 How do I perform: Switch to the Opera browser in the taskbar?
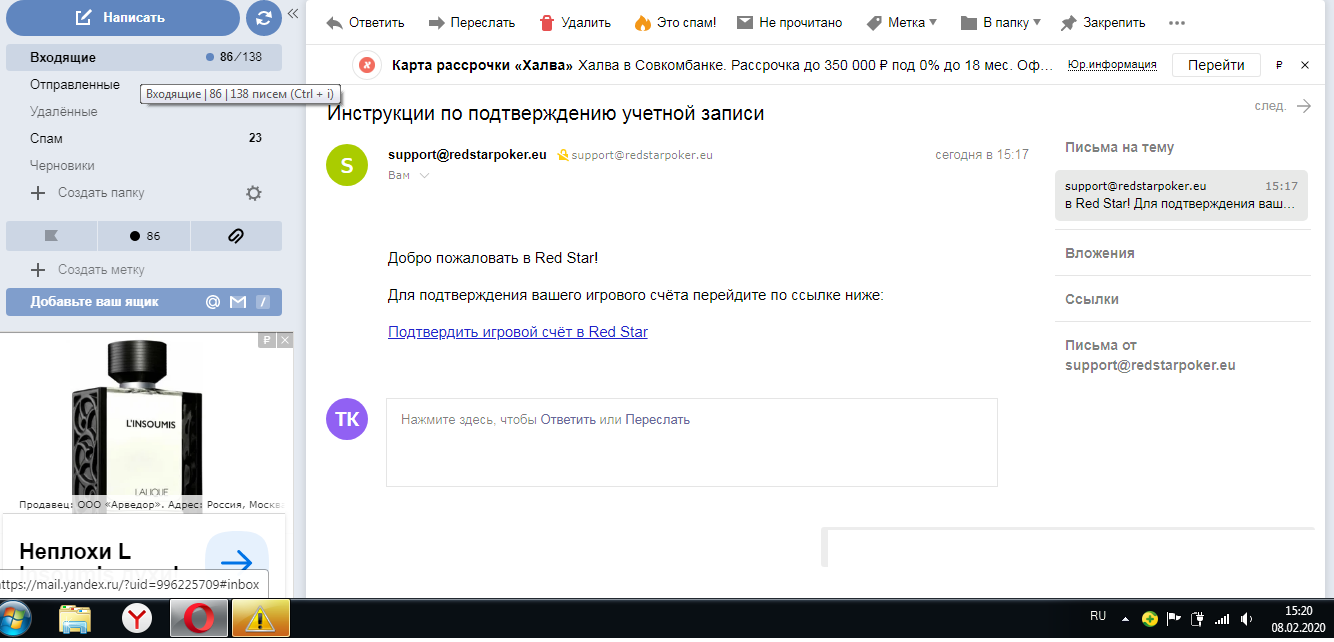click(x=199, y=620)
